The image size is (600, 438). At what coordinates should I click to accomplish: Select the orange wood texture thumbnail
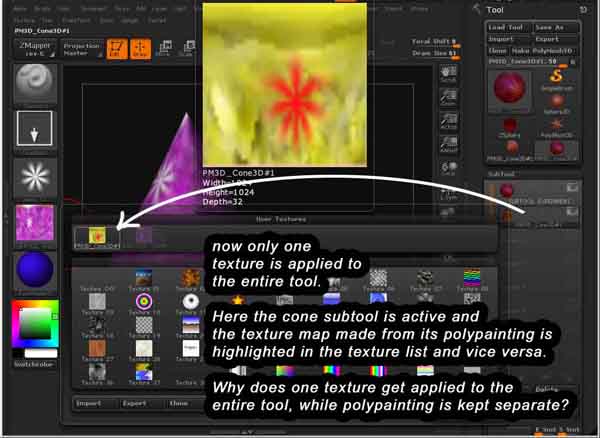click(97, 348)
